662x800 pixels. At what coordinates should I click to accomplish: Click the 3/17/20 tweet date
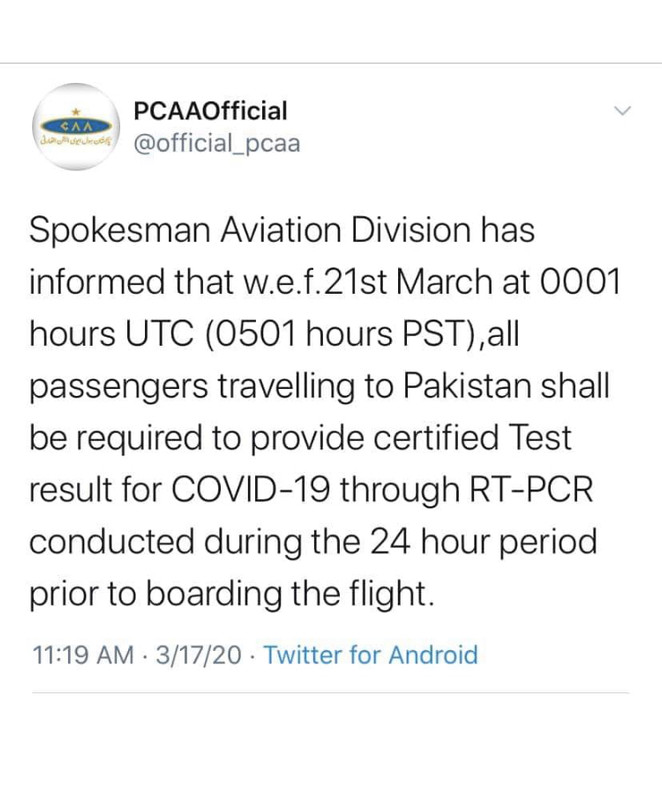(x=198, y=655)
